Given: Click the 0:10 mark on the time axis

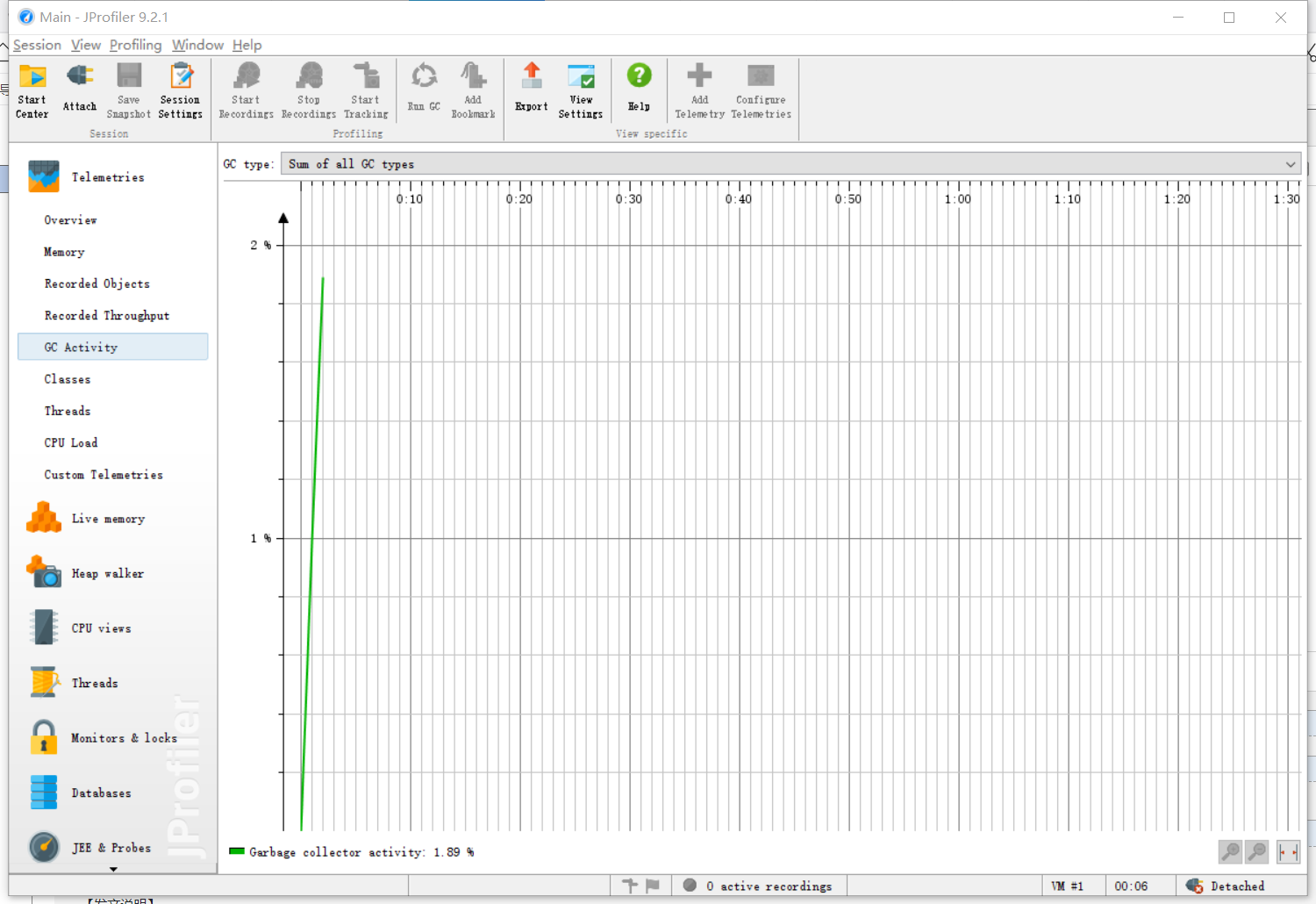Looking at the screenshot, I should pyautogui.click(x=410, y=199).
